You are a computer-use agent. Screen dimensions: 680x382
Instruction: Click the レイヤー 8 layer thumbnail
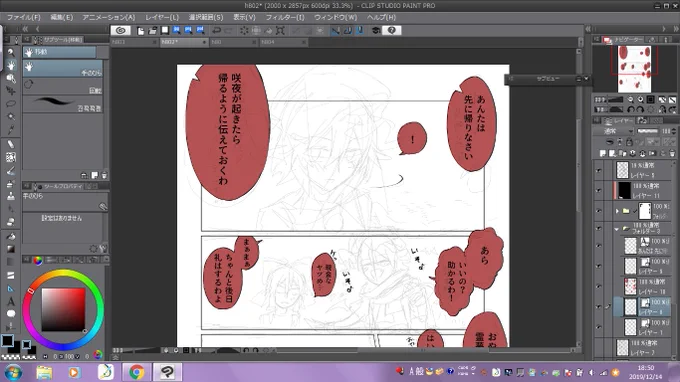(630, 307)
